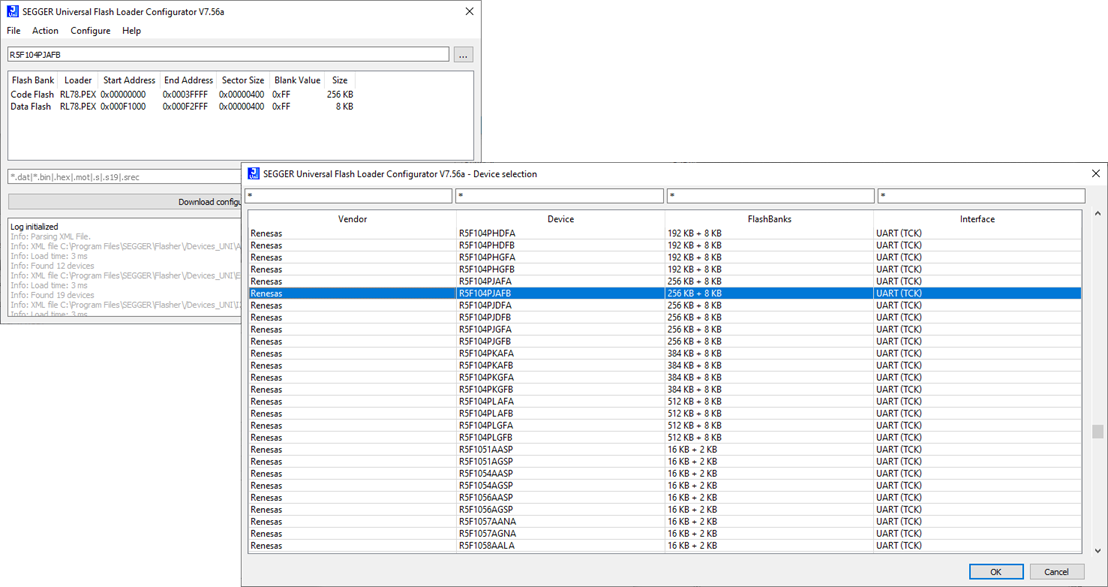Image resolution: width=1108 pixels, height=587 pixels.
Task: Click the FlashBanks filter field
Action: [x=770, y=196]
